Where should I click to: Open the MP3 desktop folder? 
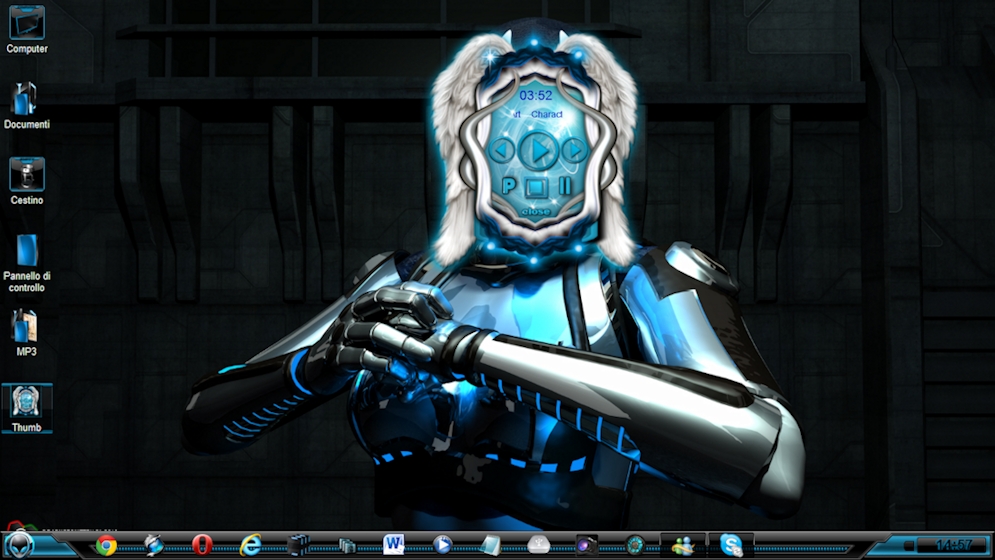[27, 333]
